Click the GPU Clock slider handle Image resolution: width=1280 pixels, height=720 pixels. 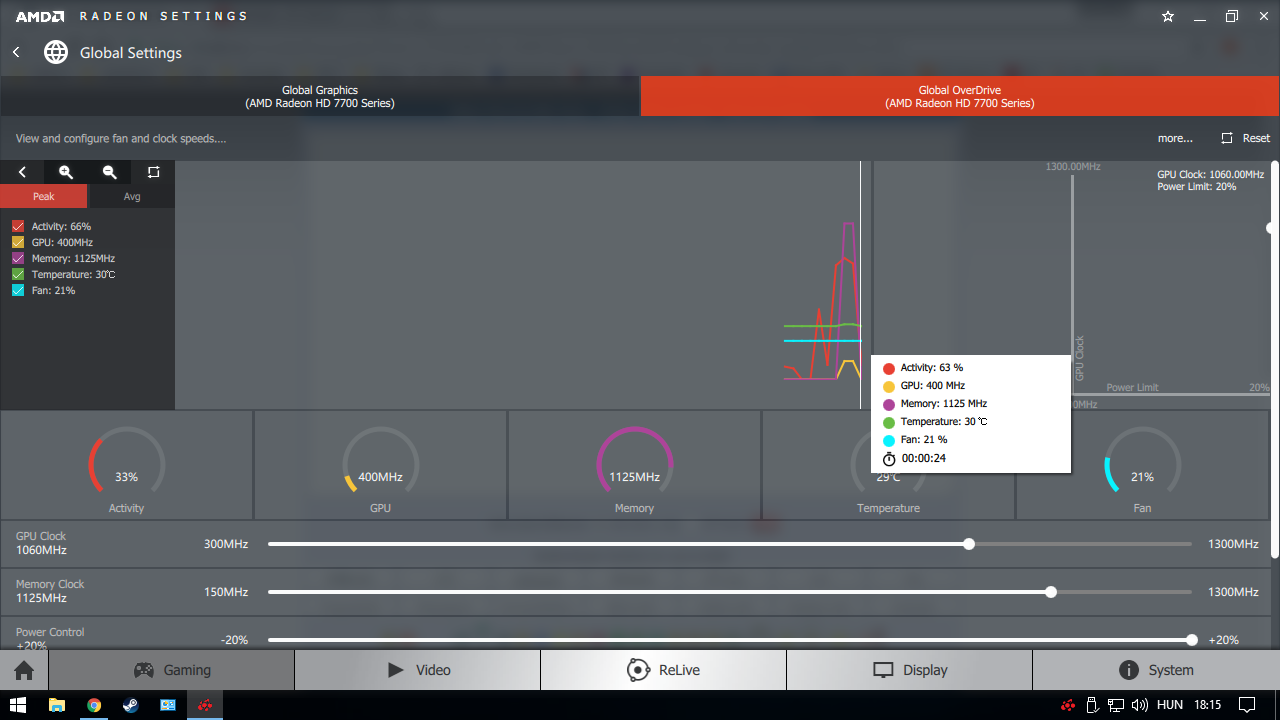pos(969,544)
